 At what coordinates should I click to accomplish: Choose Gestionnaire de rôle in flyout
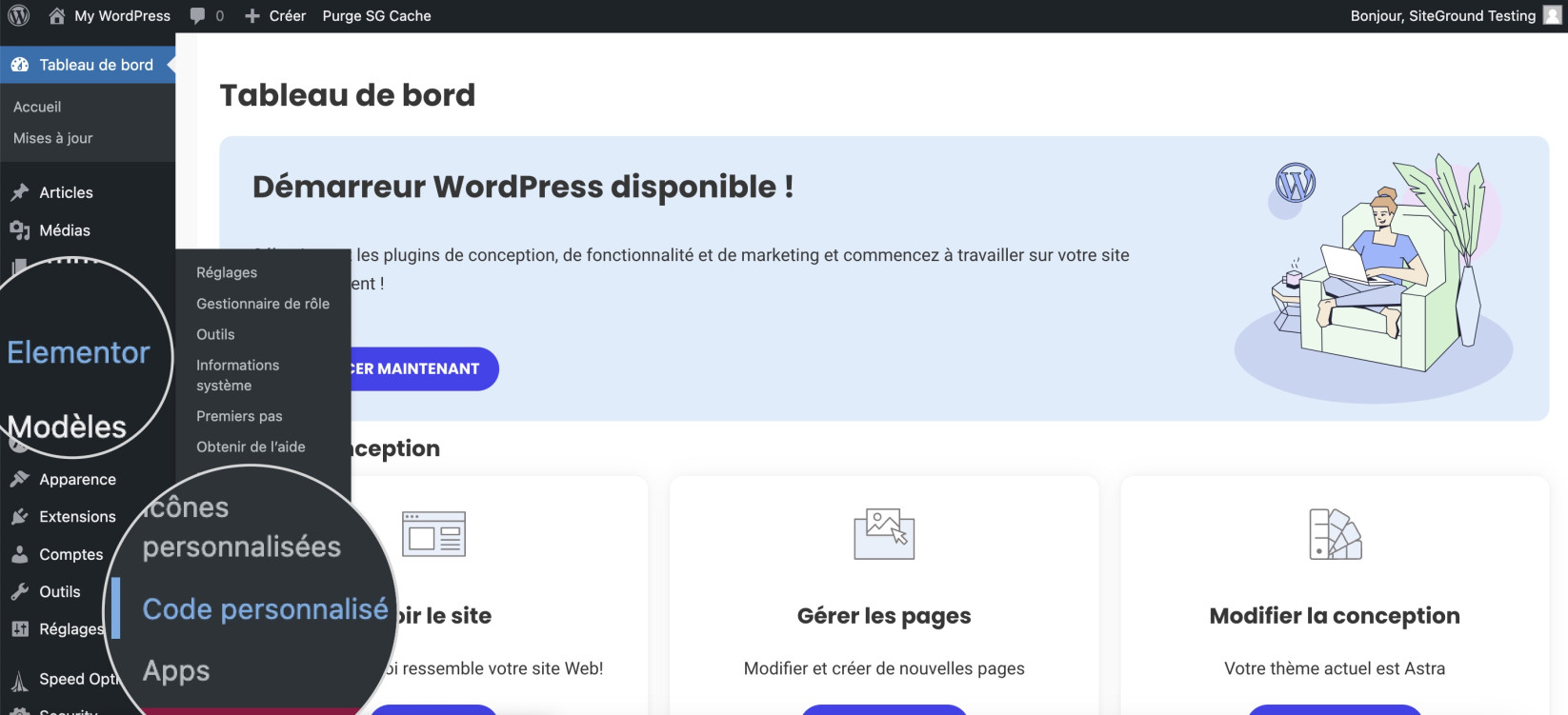(x=263, y=304)
